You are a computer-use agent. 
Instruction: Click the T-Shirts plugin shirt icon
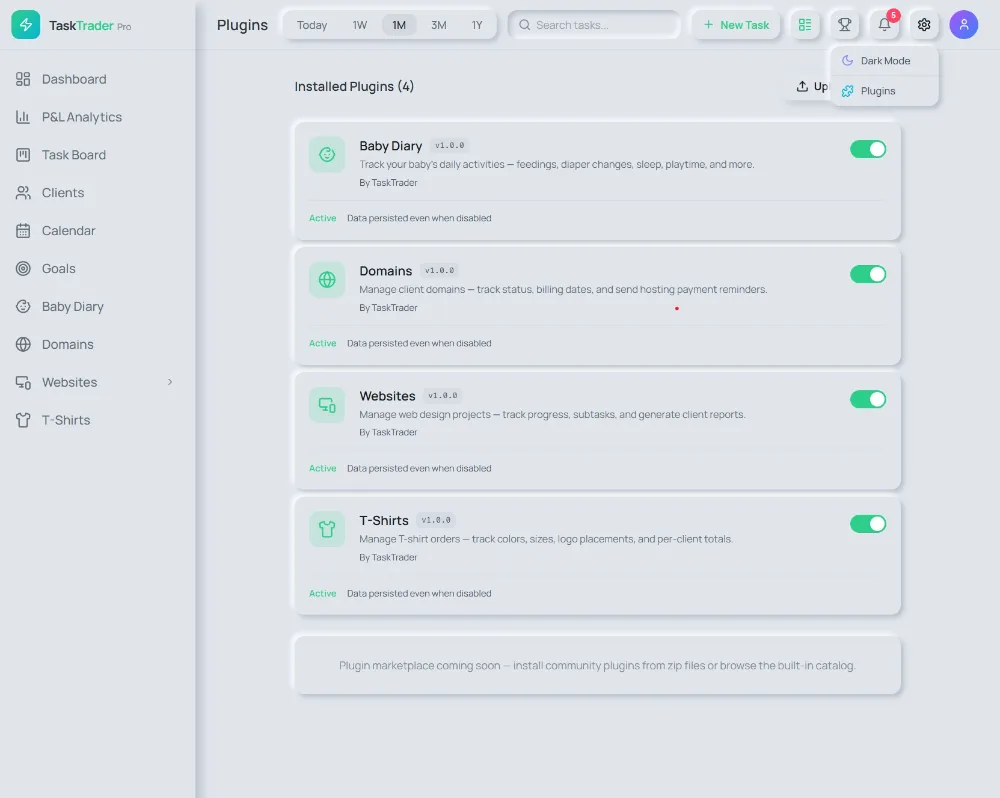point(327,529)
